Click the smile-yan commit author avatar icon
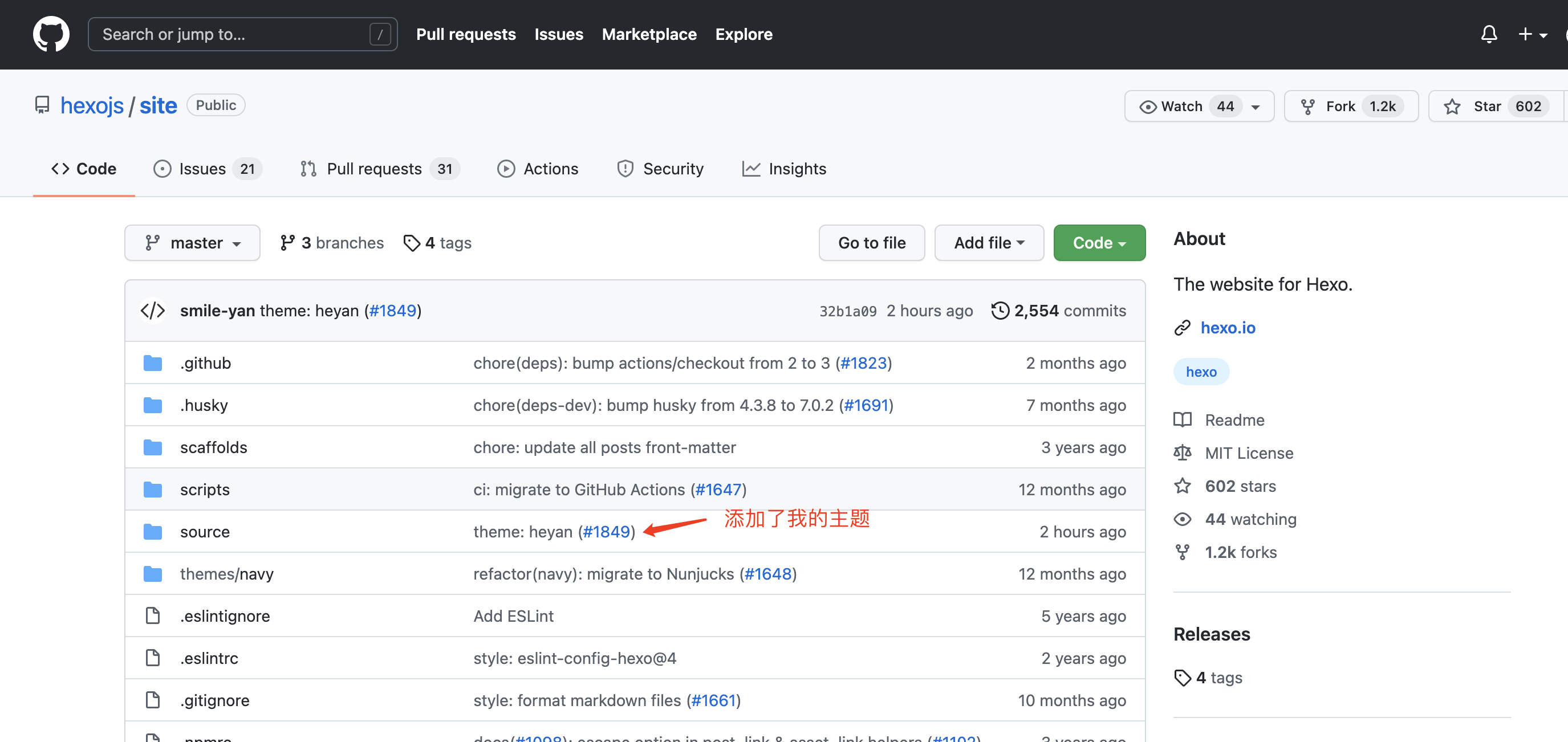This screenshot has height=742, width=1568. pyautogui.click(x=153, y=311)
